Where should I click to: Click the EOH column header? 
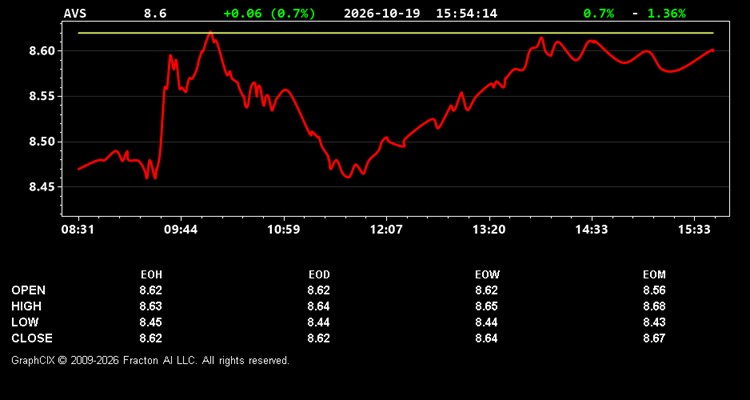(x=151, y=275)
